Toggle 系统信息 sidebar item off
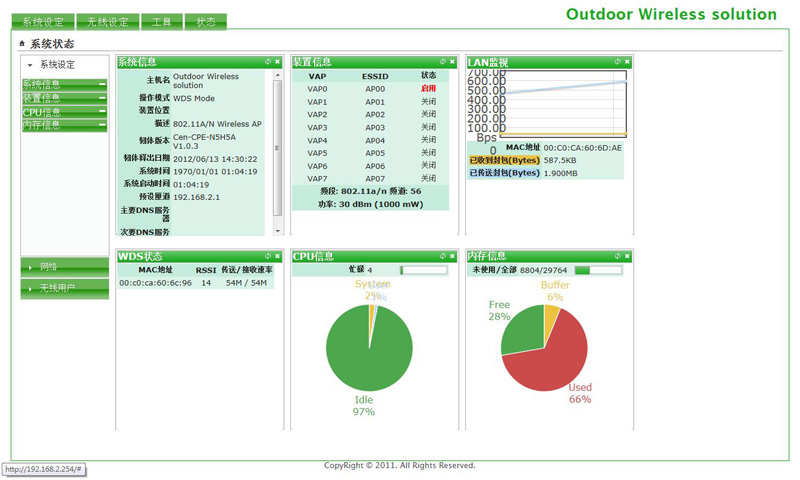The width and height of the screenshot is (800, 480). tap(102, 85)
